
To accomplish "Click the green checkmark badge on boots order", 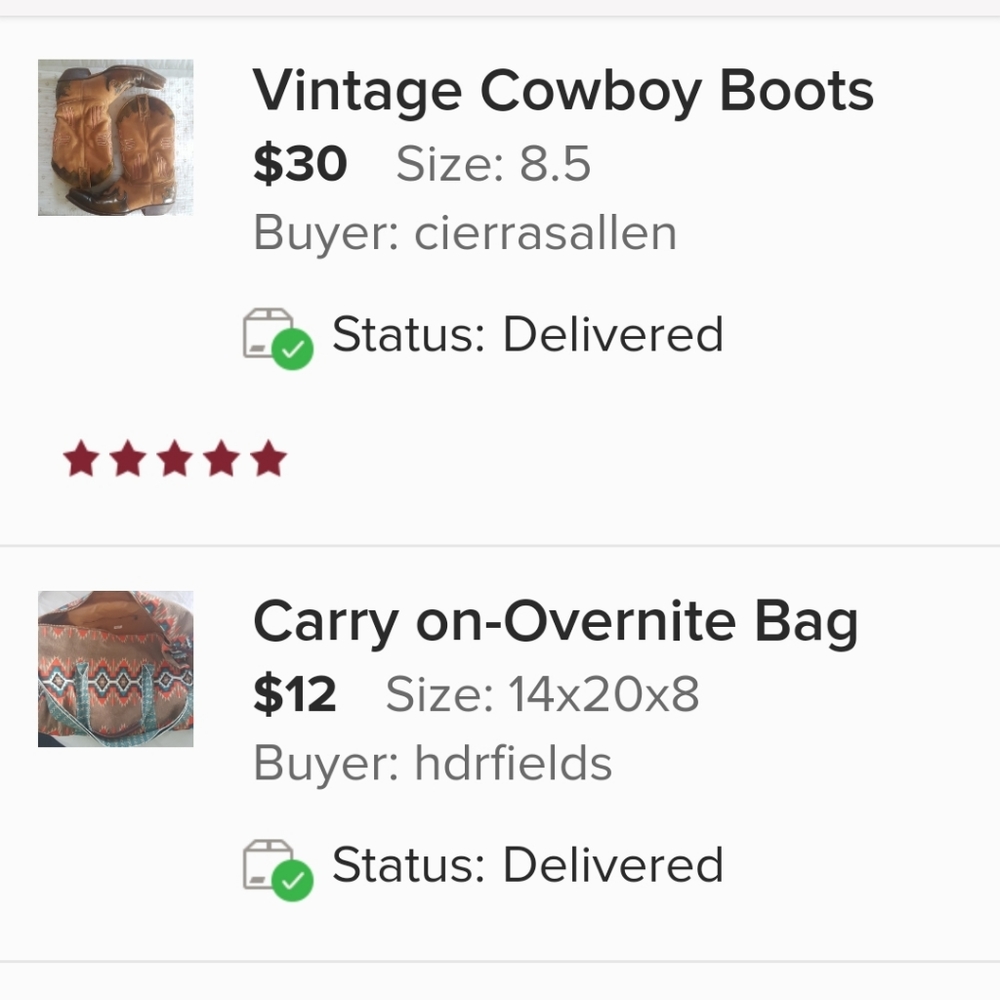I will (x=293, y=350).
